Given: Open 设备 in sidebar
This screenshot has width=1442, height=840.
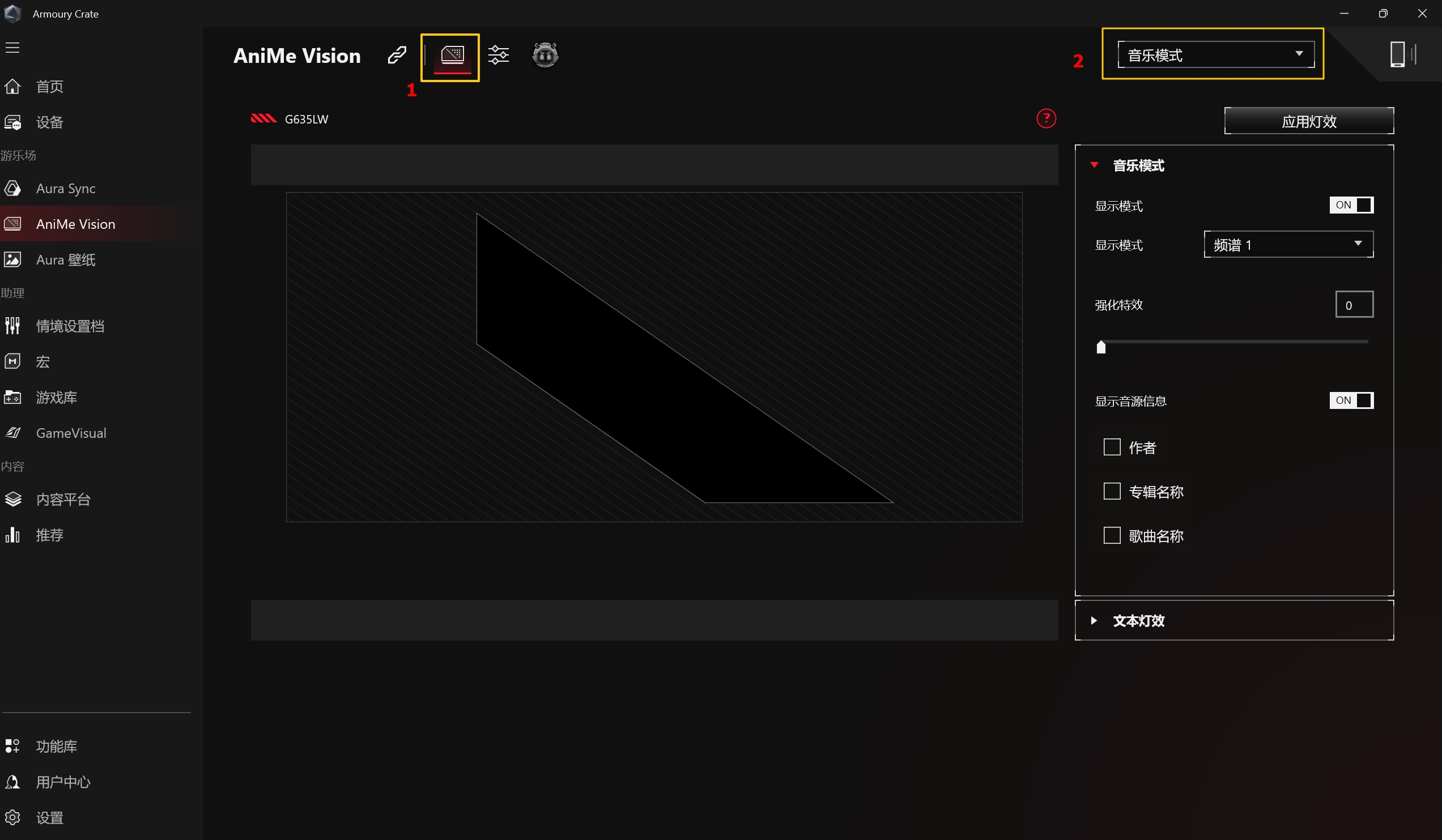Looking at the screenshot, I should point(50,122).
